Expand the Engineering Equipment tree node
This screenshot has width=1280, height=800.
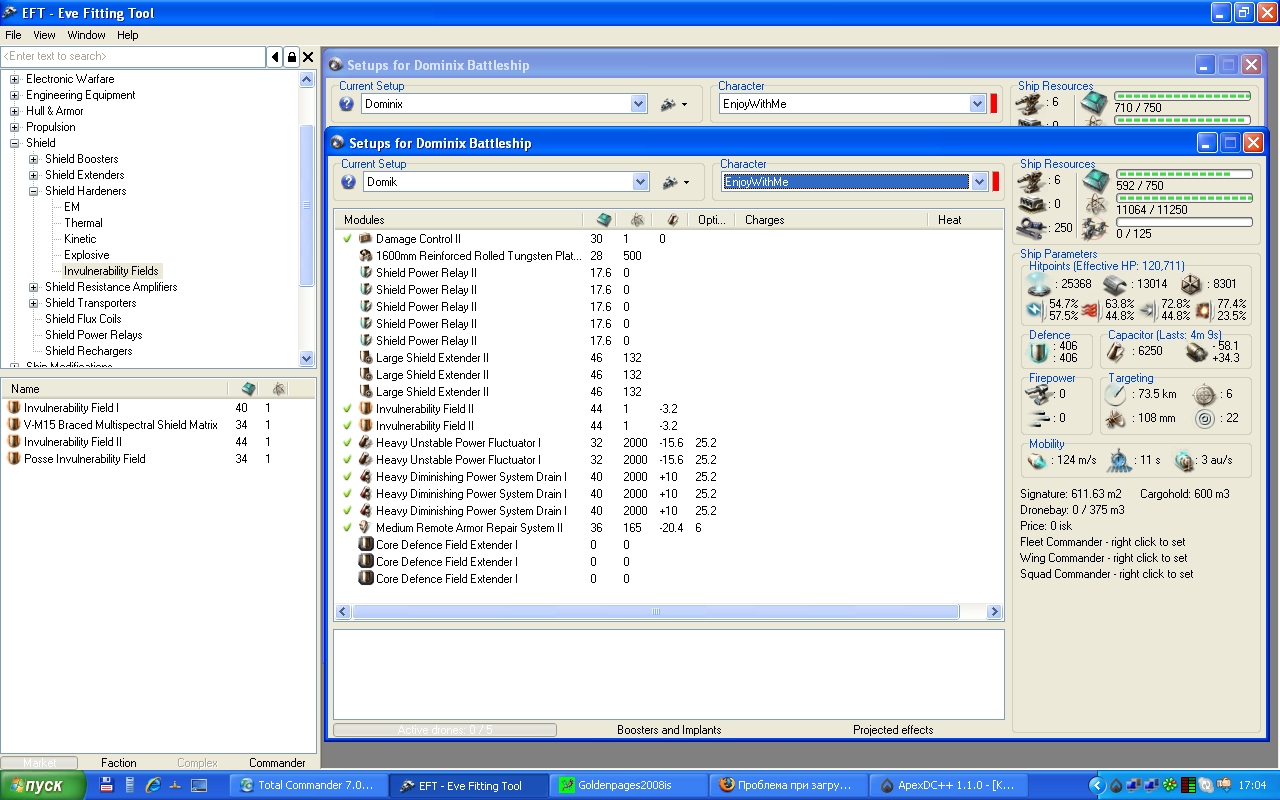[15, 95]
